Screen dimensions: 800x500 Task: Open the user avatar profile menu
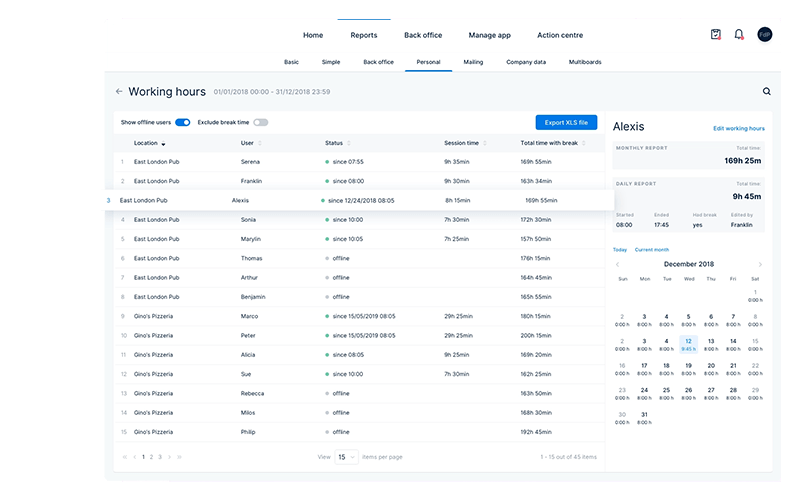point(764,35)
